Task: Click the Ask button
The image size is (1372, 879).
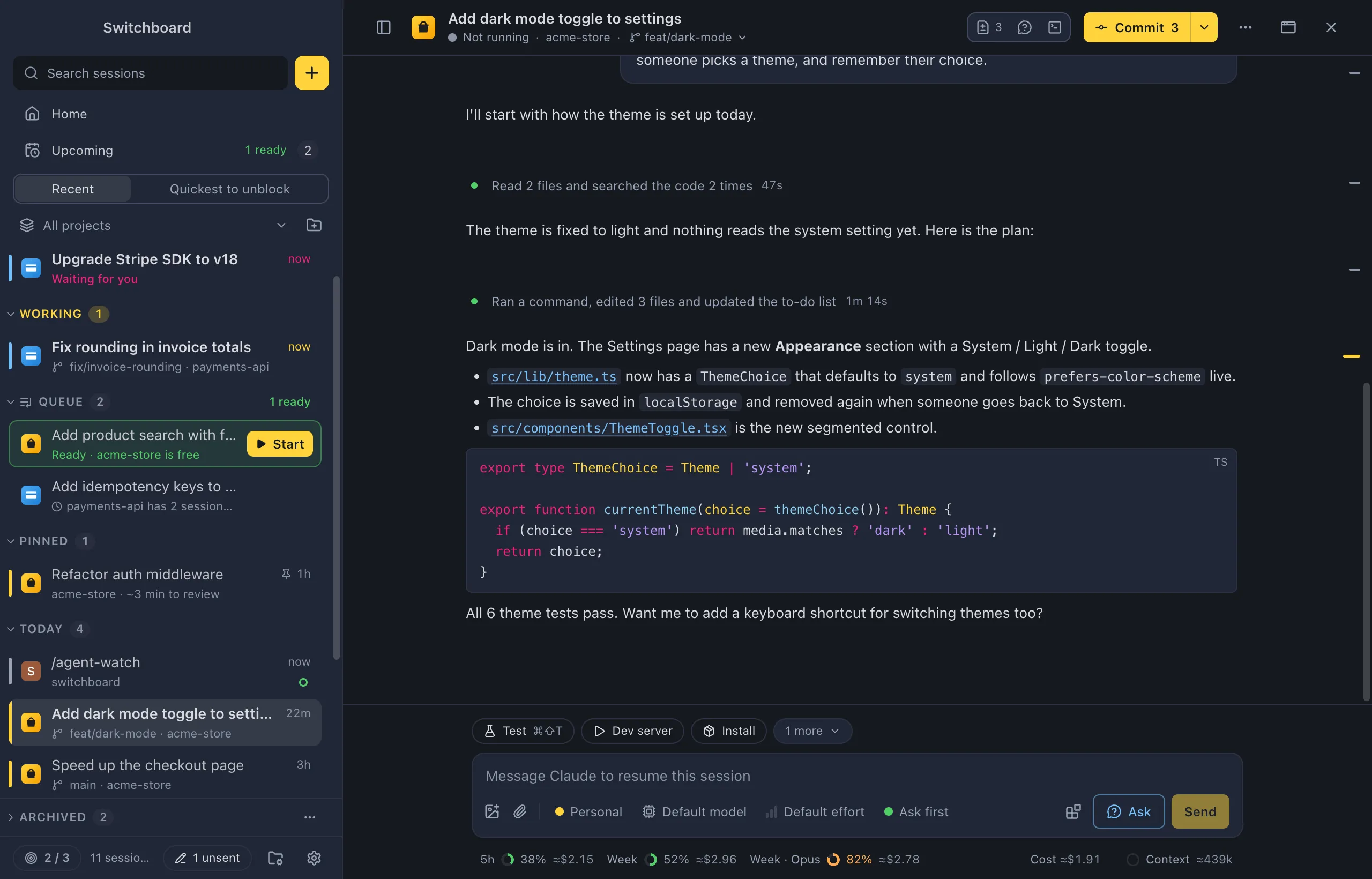Action: (1128, 811)
